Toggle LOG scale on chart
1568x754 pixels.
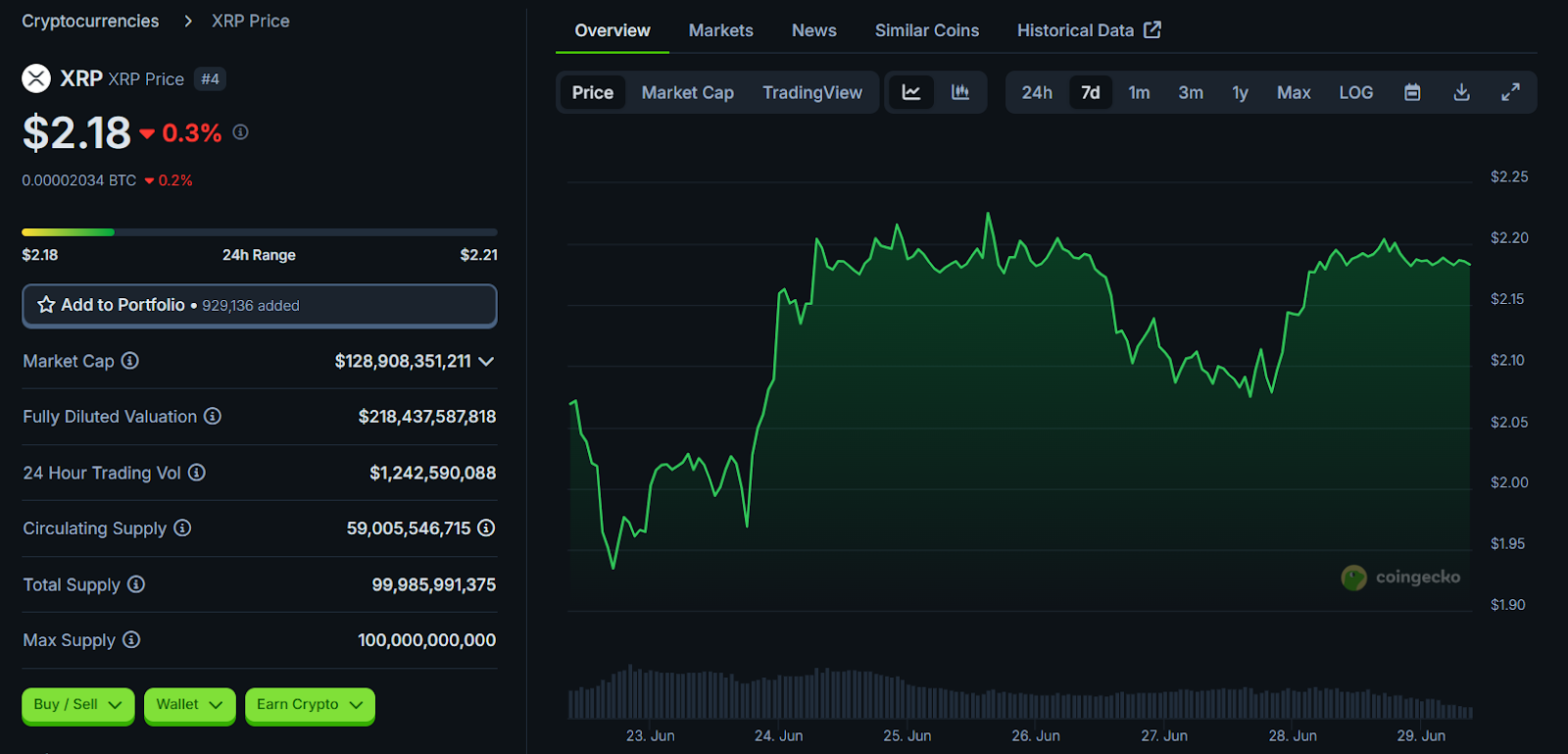[x=1356, y=92]
